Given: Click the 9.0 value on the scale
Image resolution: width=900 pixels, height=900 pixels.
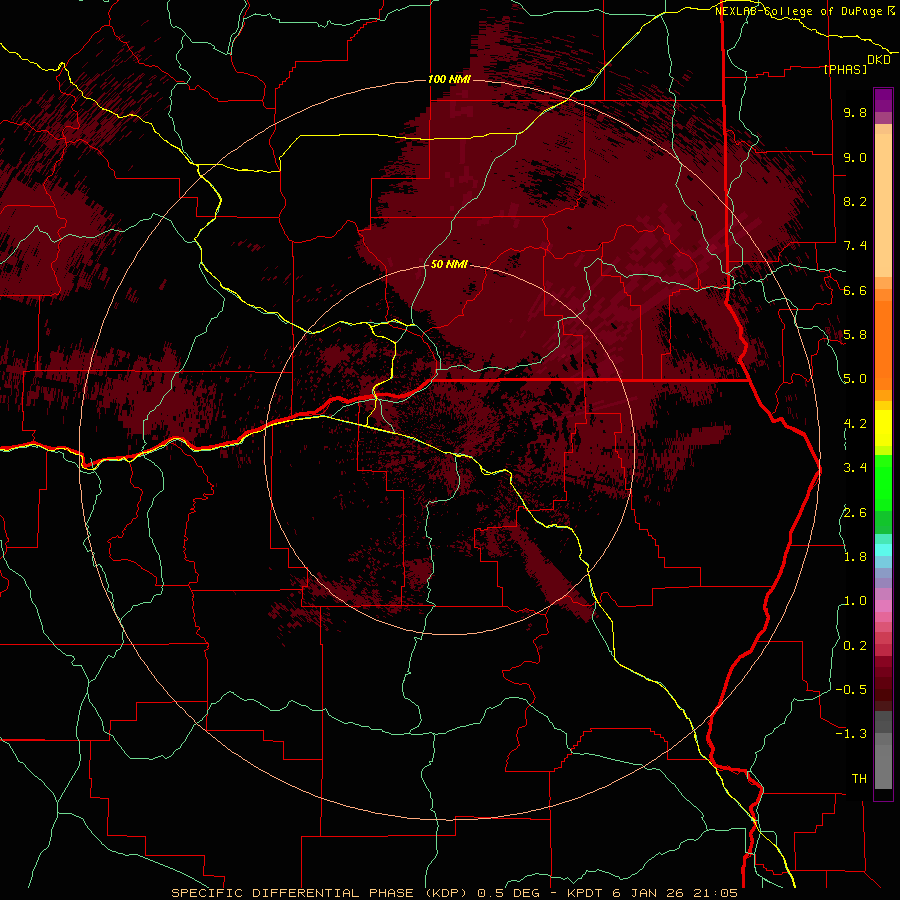Looking at the screenshot, I should [x=855, y=157].
